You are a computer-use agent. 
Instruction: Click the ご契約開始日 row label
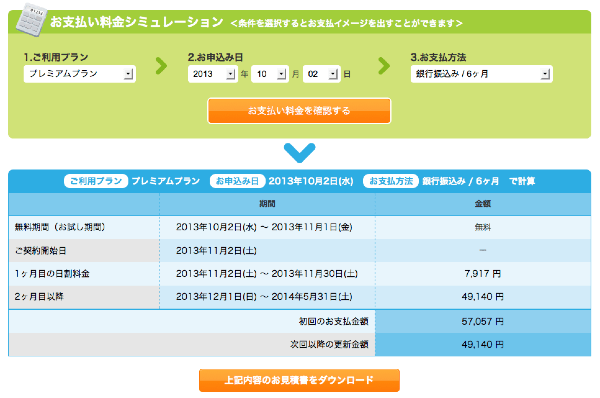coord(41,251)
